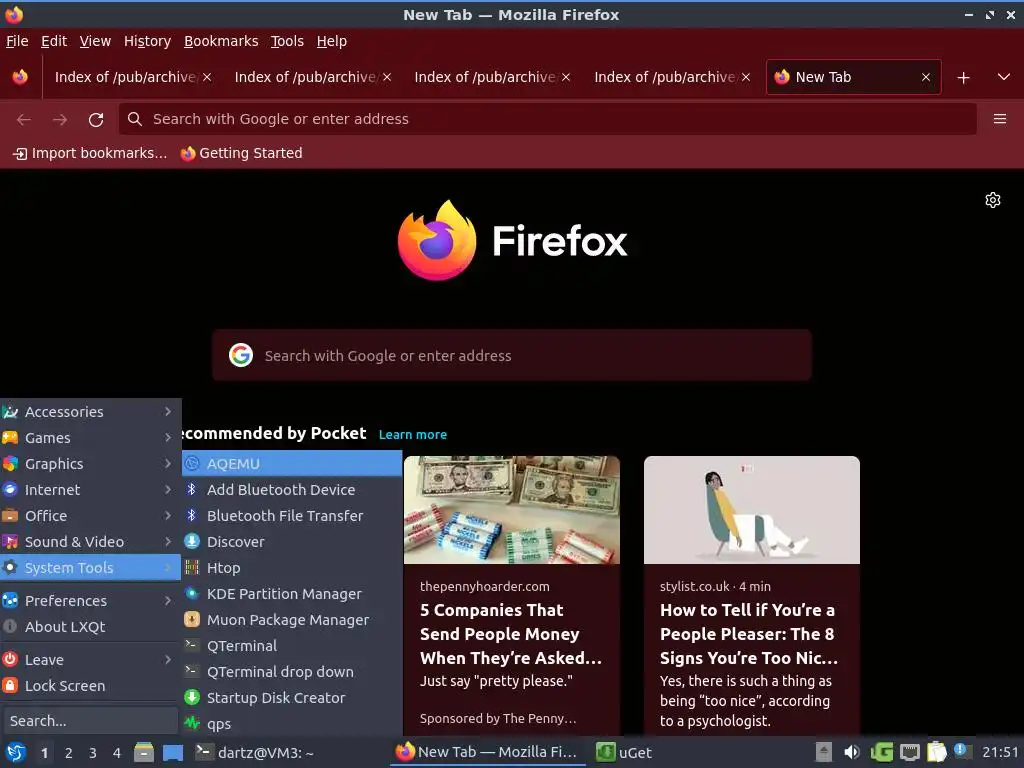The width and height of the screenshot is (1024, 768).
Task: Click the show desktop panel icon
Action: click(x=173, y=752)
